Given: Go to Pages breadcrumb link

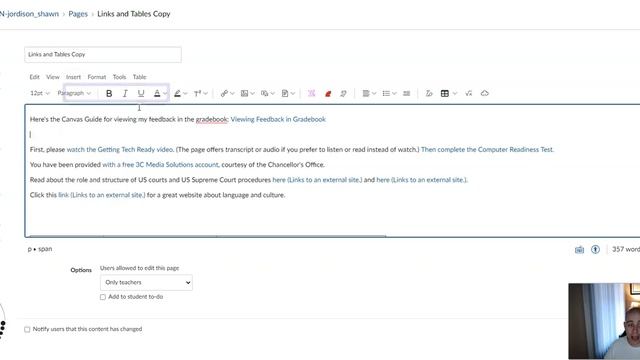Looking at the screenshot, I should (x=78, y=14).
